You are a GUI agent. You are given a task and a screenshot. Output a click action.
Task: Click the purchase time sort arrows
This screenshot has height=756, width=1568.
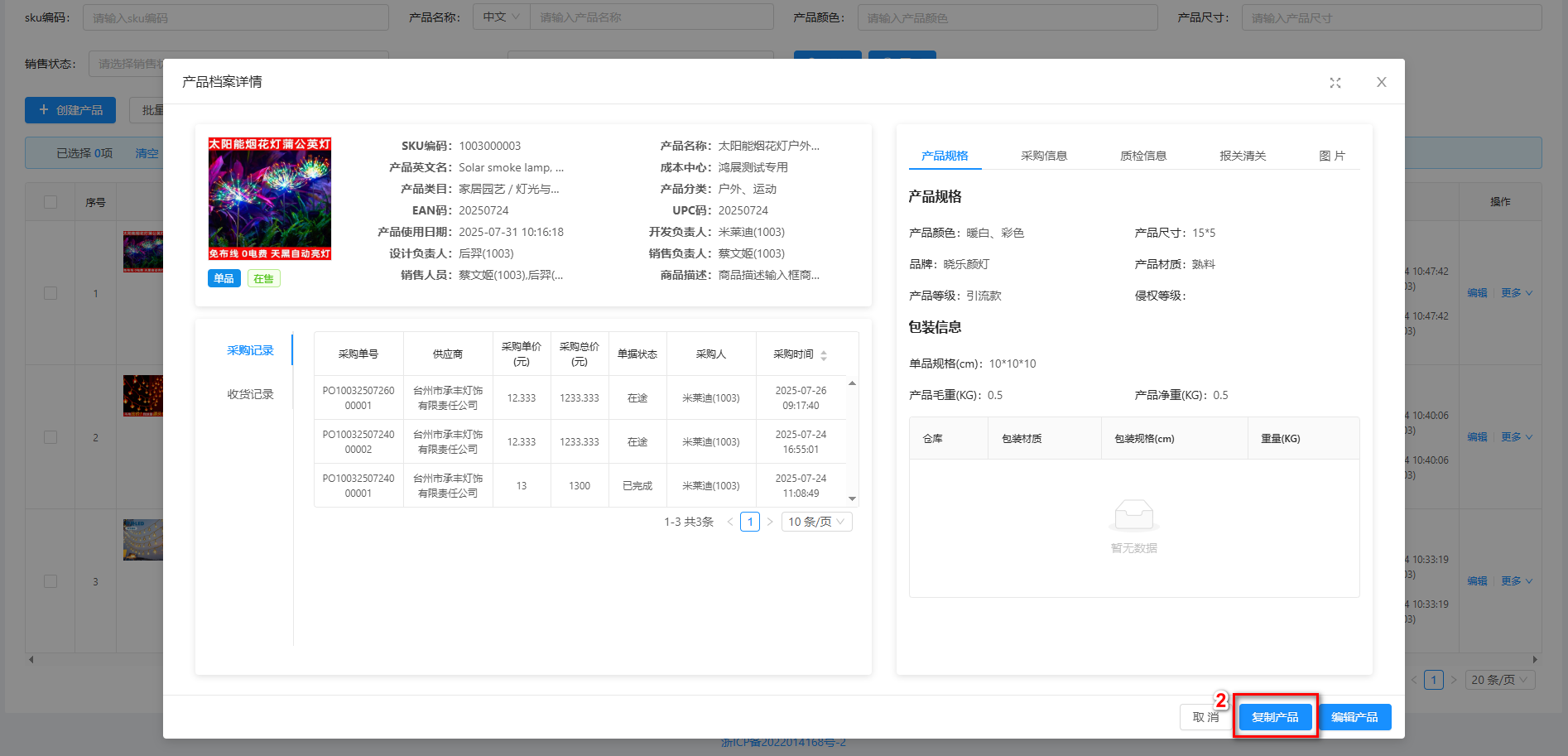(x=823, y=355)
